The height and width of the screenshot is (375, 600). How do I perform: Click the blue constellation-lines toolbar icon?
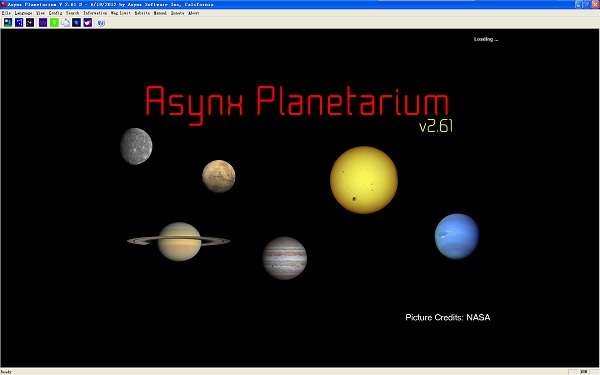click(19, 23)
